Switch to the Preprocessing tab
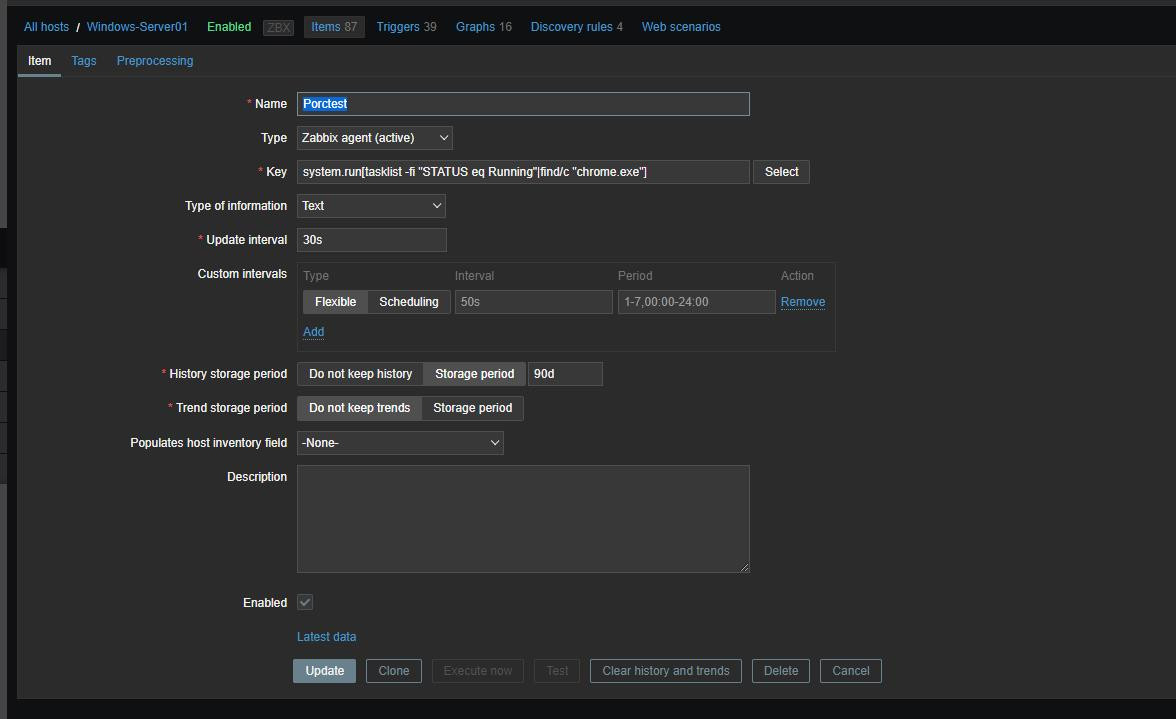The height and width of the screenshot is (719, 1176). [x=155, y=61]
